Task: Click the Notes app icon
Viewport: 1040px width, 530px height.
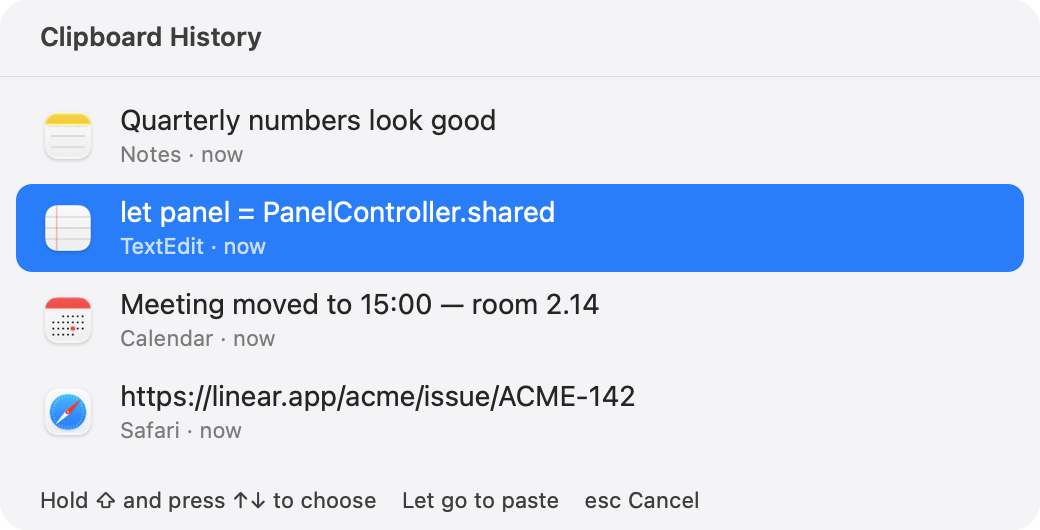Action: [68, 137]
